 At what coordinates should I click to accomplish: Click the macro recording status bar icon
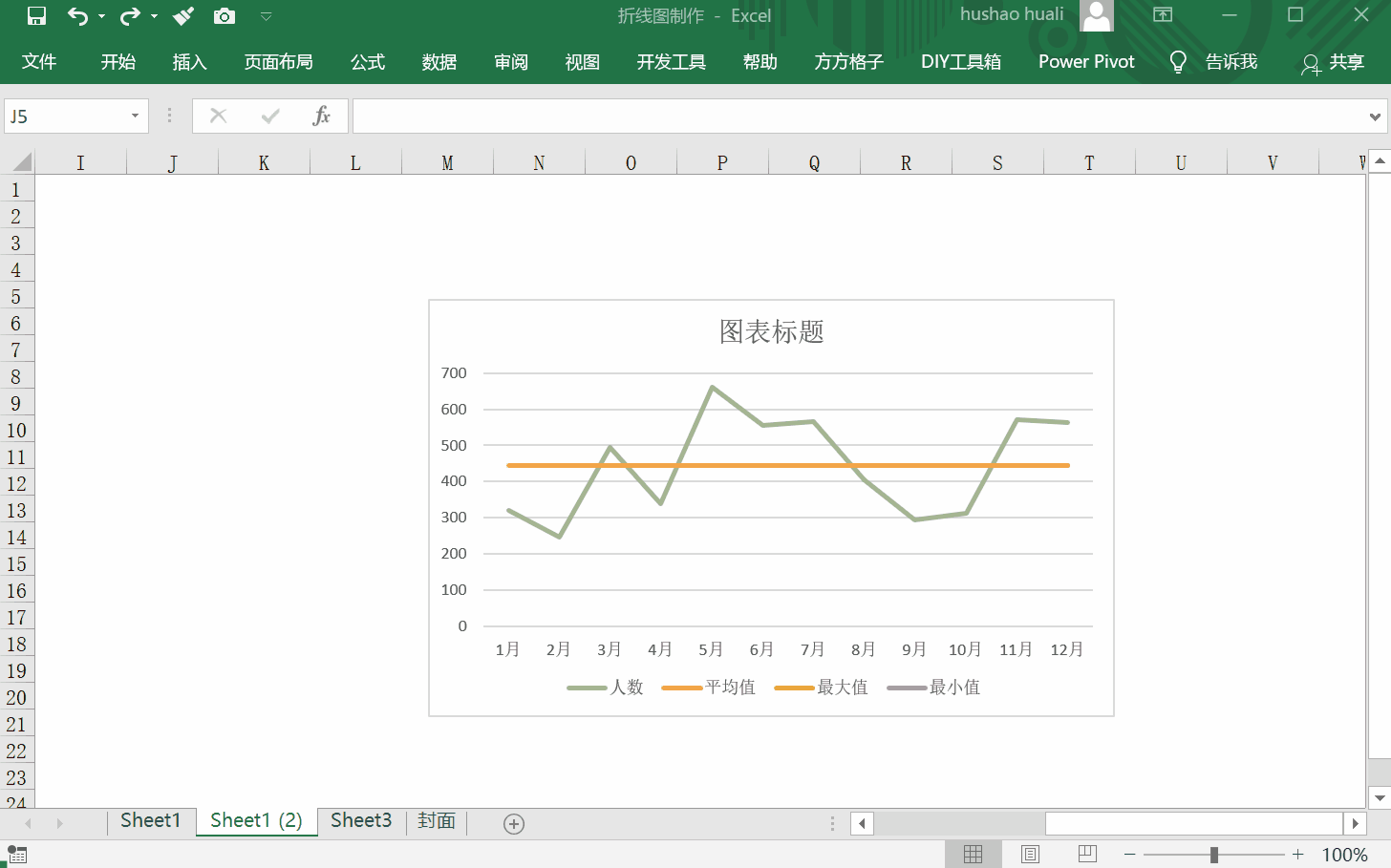[x=16, y=855]
